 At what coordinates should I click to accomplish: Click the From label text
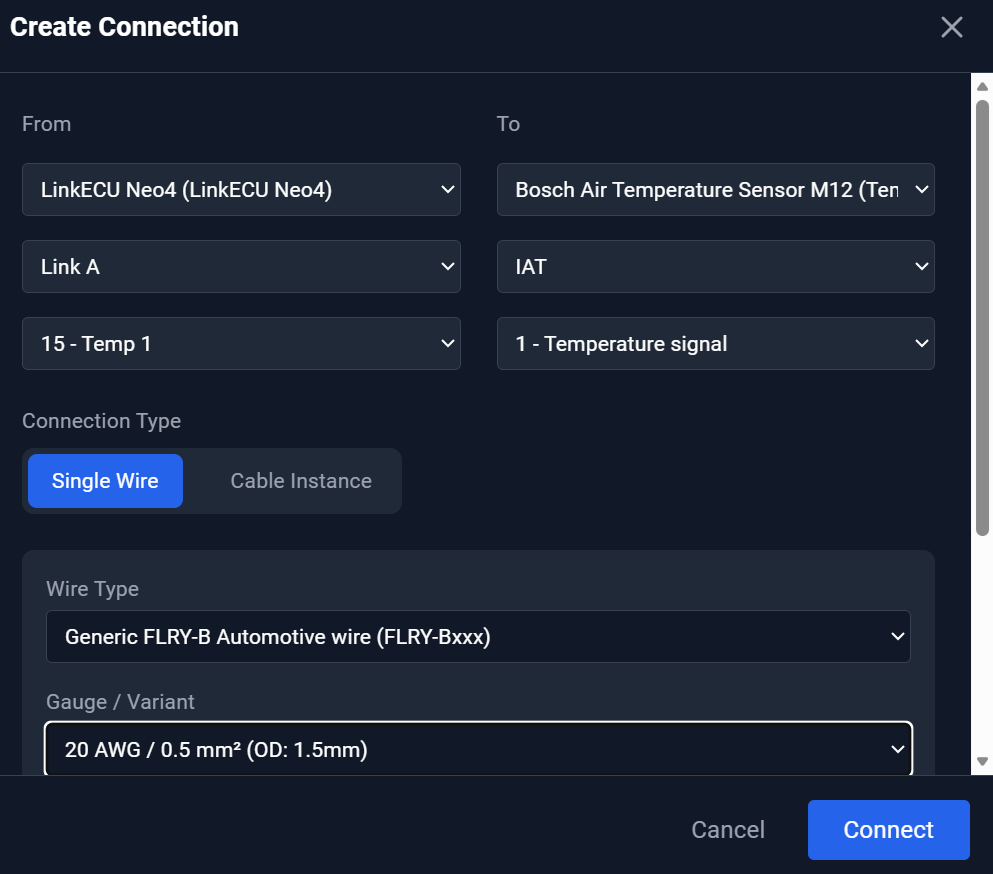coord(46,124)
